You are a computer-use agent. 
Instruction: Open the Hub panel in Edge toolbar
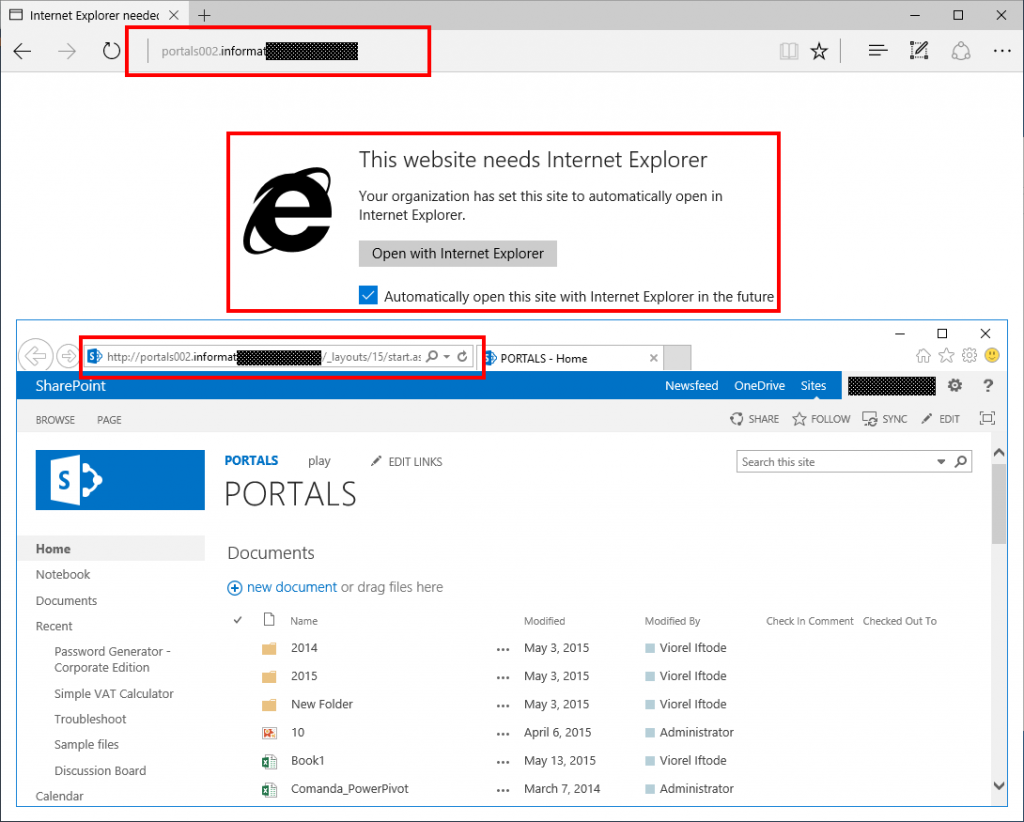tap(877, 50)
